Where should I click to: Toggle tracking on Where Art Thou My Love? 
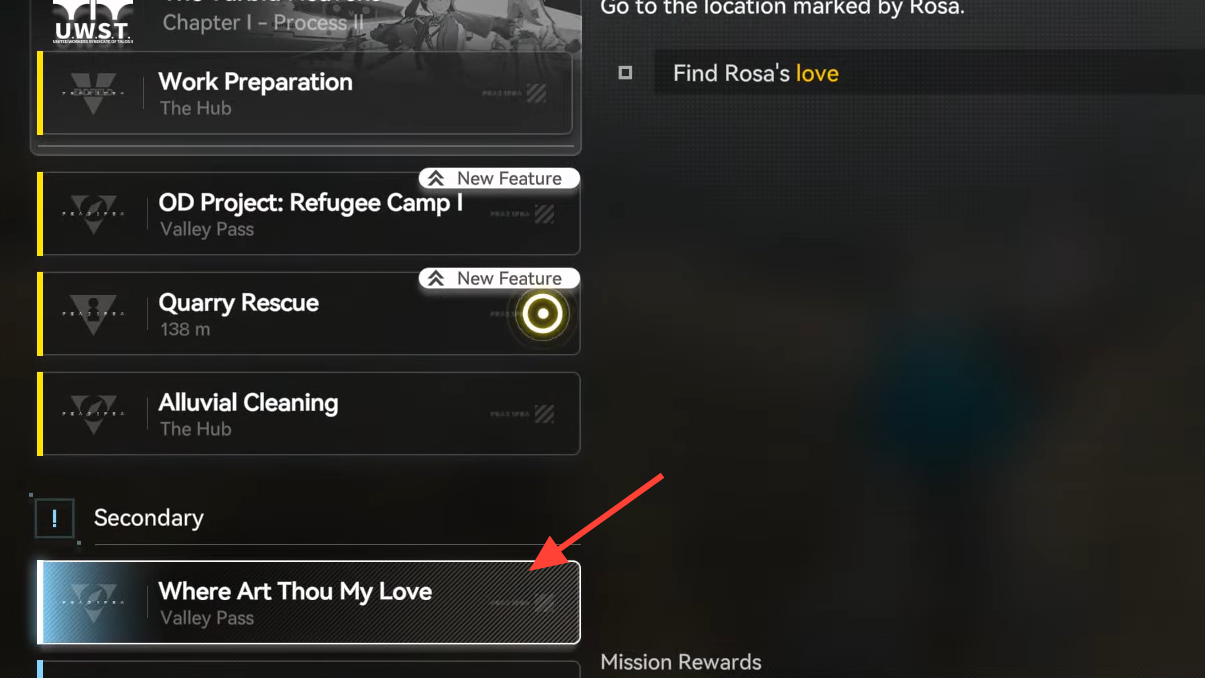pos(544,602)
